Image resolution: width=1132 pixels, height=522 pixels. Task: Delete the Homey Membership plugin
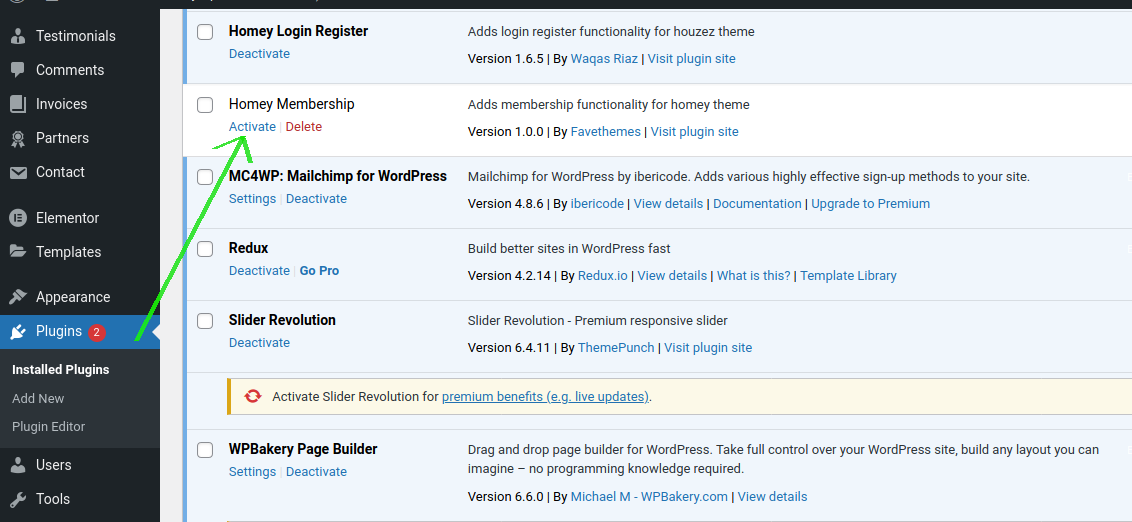click(304, 127)
